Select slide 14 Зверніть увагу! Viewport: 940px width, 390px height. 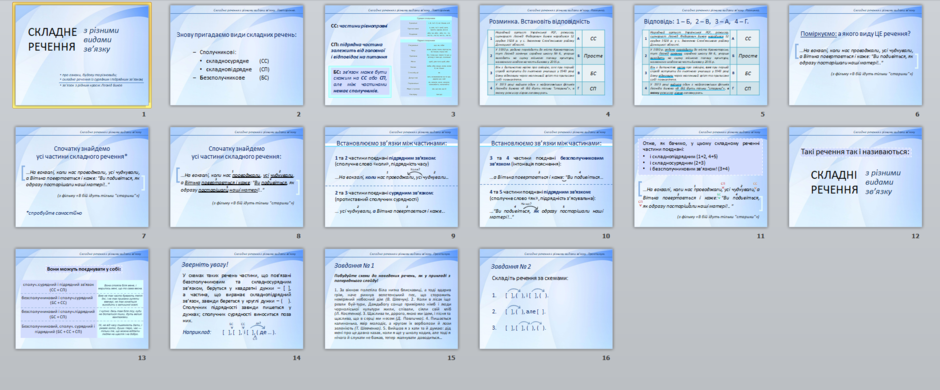pyautogui.click(x=236, y=299)
